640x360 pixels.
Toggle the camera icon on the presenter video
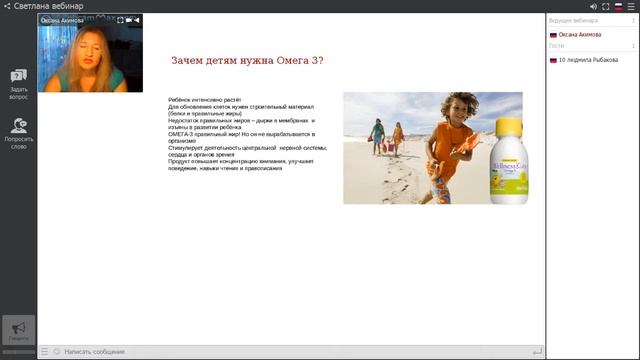click(x=129, y=20)
